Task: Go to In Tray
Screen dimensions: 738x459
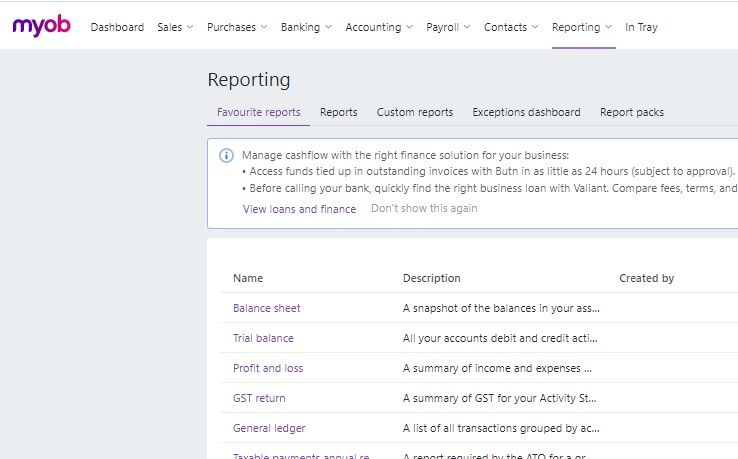Action: point(641,27)
